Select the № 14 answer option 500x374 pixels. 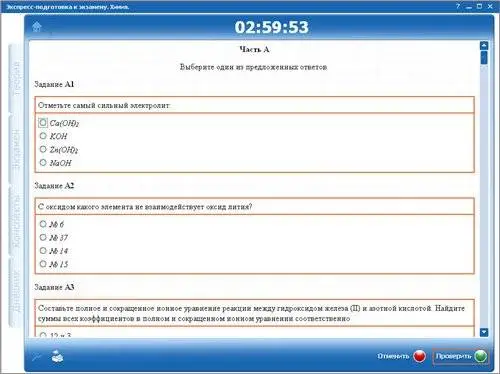pos(43,251)
